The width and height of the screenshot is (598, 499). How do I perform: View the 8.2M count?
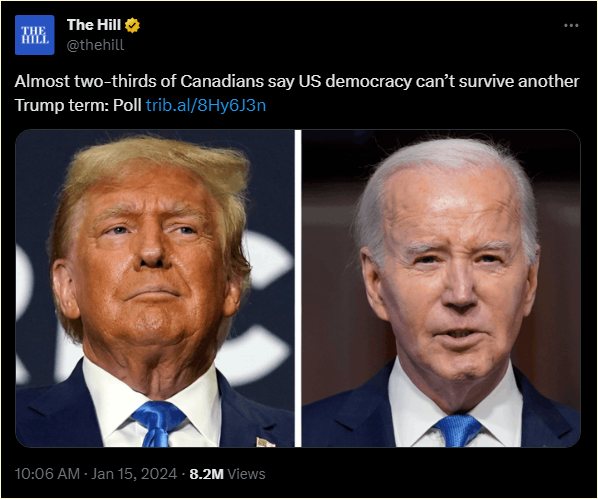coord(206,474)
